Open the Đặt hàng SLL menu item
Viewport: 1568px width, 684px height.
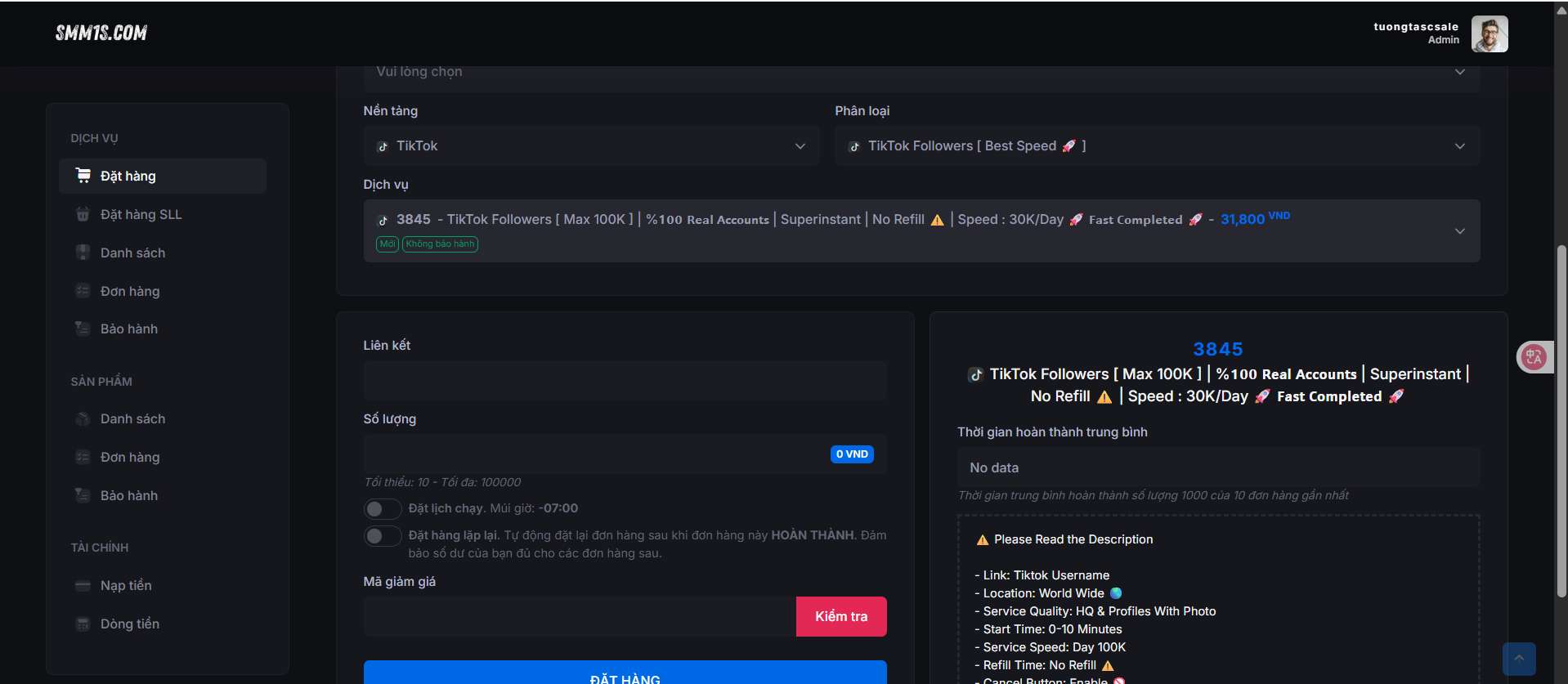[163, 214]
